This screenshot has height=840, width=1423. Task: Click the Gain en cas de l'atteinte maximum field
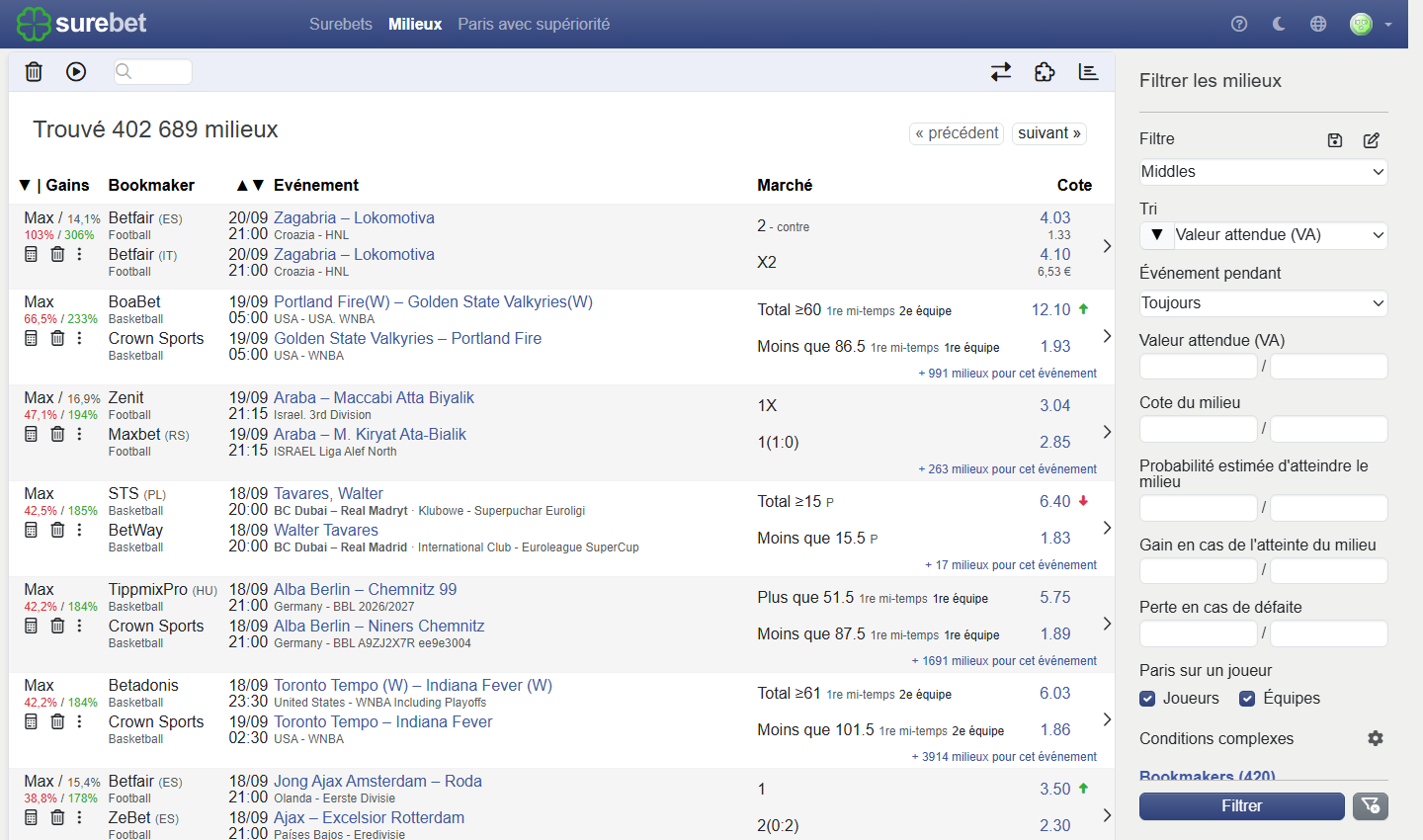click(x=1329, y=571)
